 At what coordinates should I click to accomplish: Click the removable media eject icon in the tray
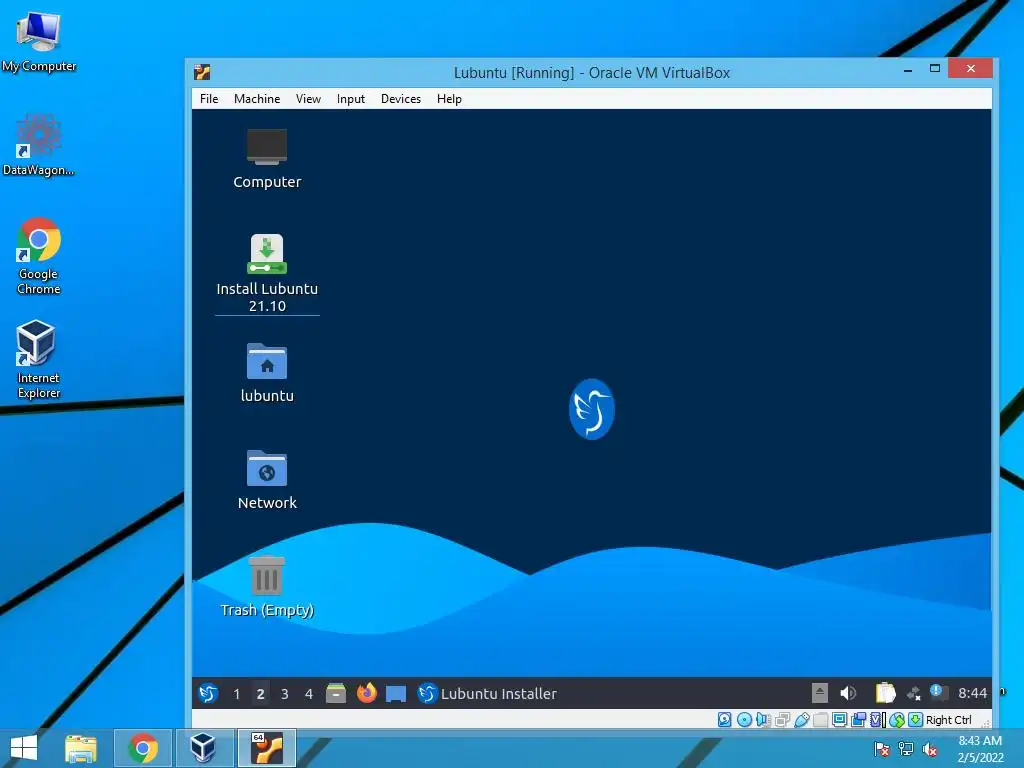tap(820, 693)
